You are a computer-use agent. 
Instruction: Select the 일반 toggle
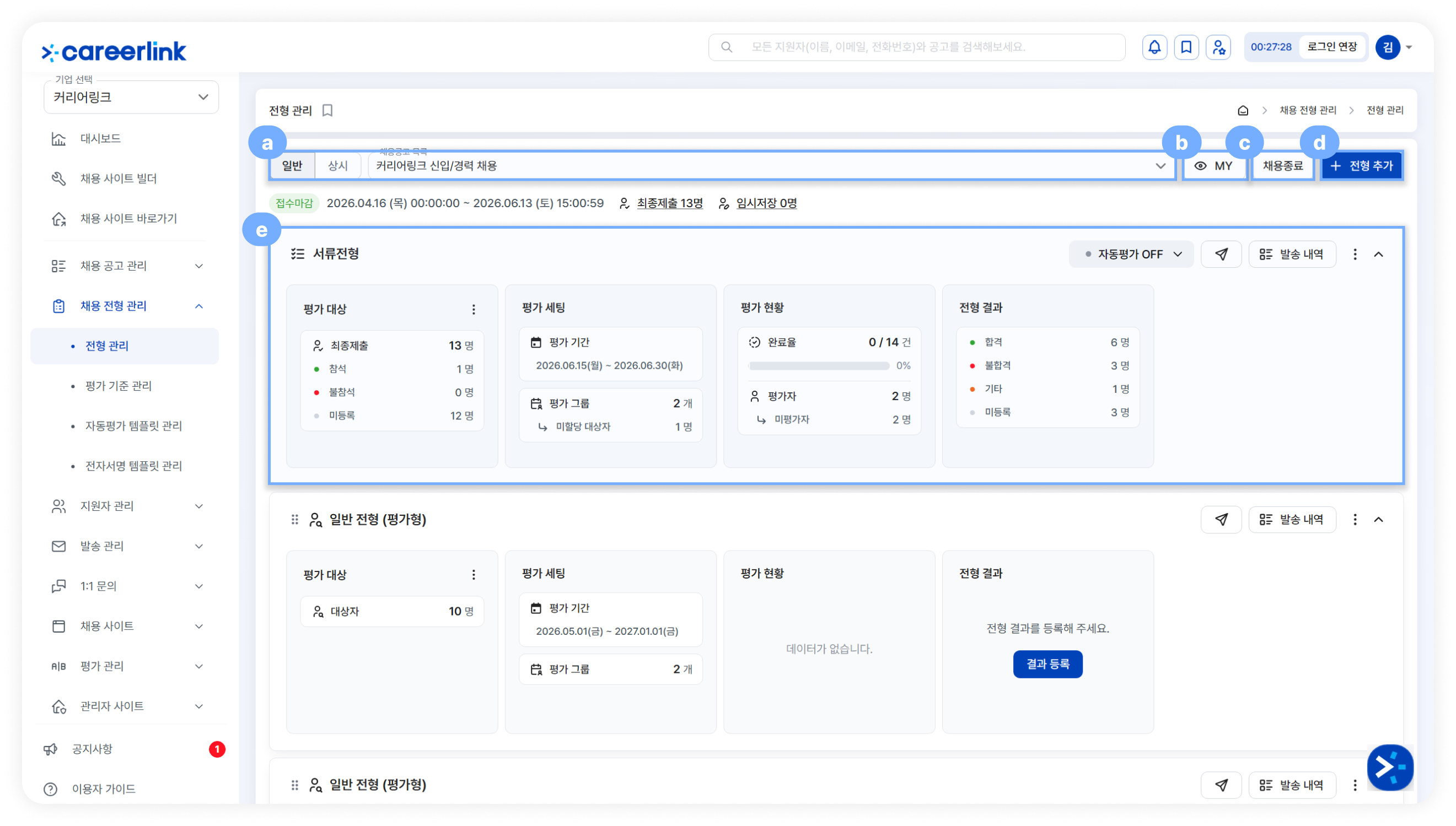[x=292, y=166]
